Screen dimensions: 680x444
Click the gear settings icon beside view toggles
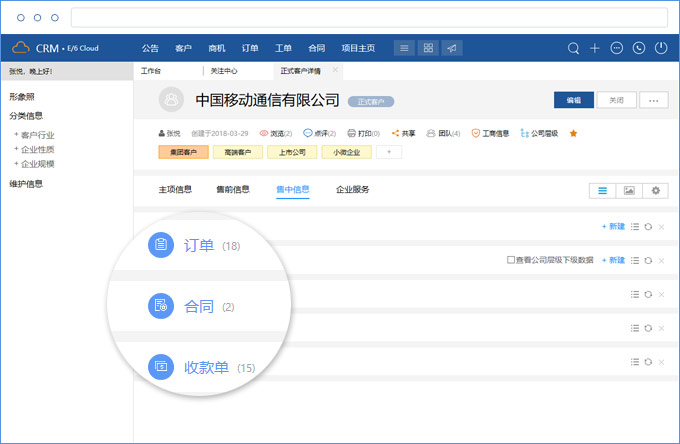point(656,190)
